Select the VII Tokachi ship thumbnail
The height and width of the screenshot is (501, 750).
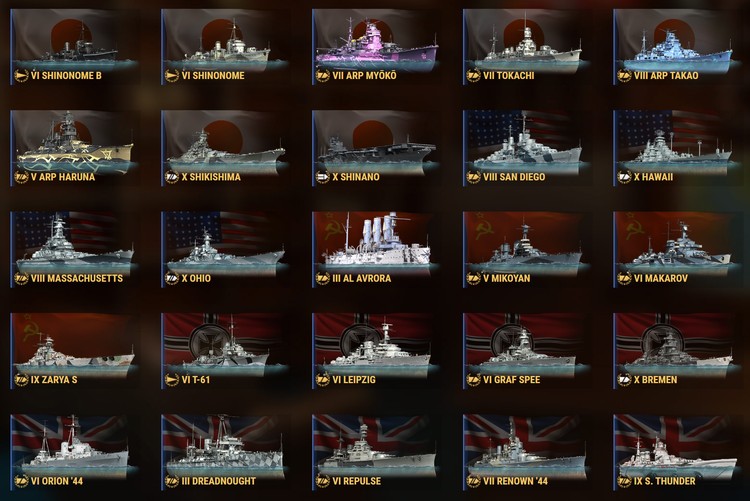(x=523, y=46)
